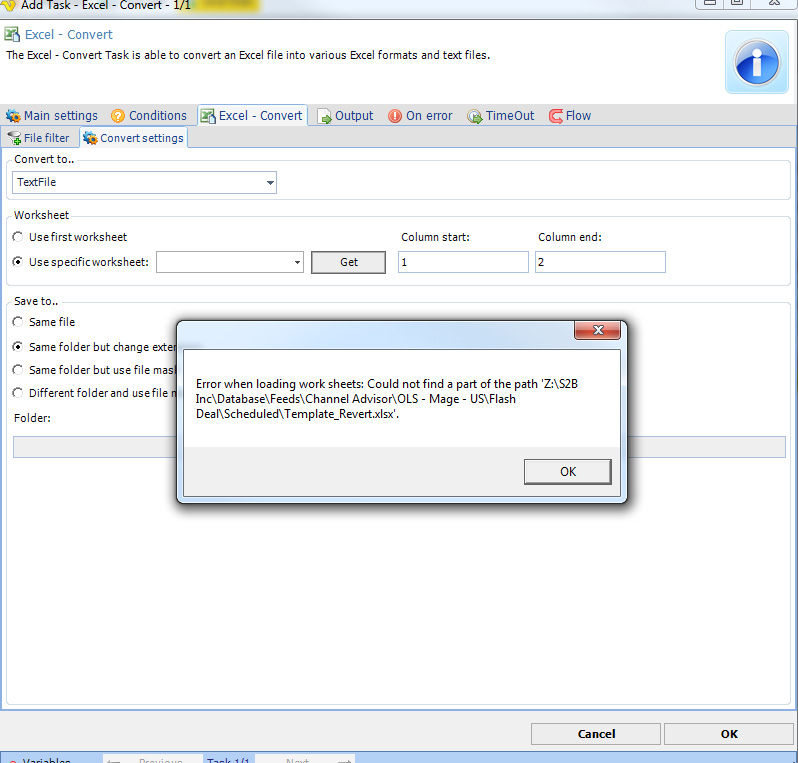This screenshot has height=763, width=798.
Task: Choose the Same file save option
Action: pos(18,322)
